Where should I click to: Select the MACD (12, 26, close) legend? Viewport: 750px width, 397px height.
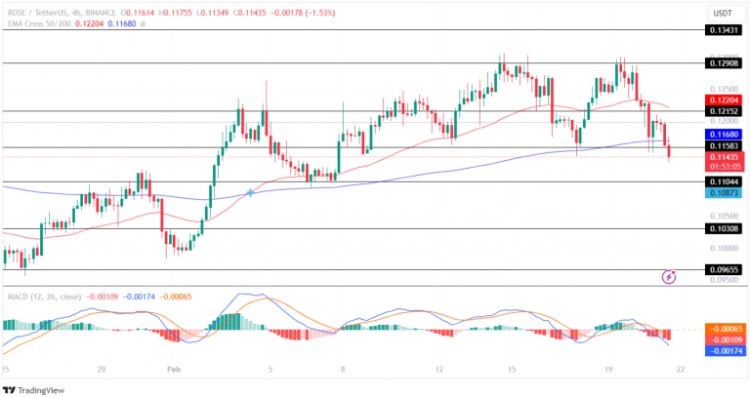click(44, 297)
